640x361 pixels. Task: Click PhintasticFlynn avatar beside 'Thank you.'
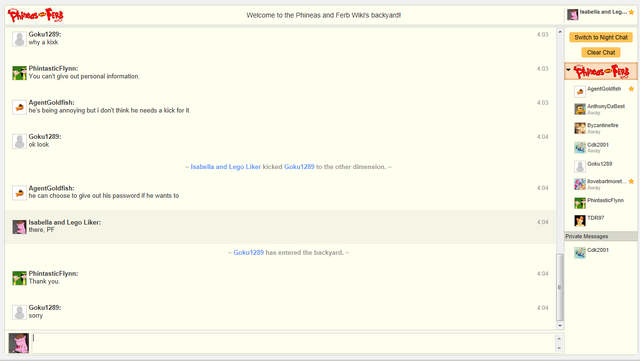coord(19,278)
